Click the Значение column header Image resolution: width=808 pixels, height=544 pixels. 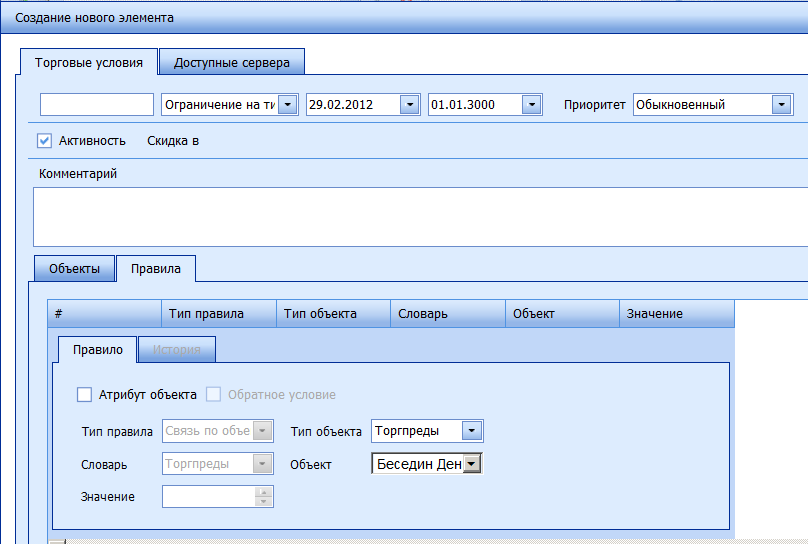(676, 314)
